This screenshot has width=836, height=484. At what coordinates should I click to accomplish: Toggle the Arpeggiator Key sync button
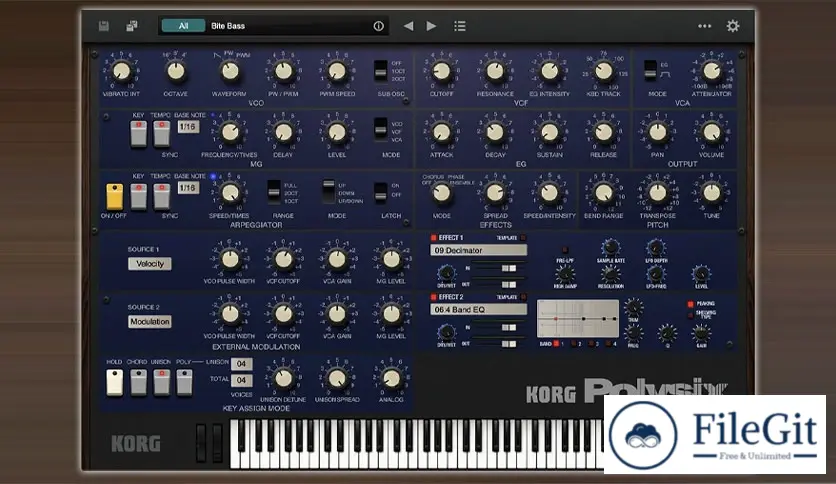pos(139,197)
